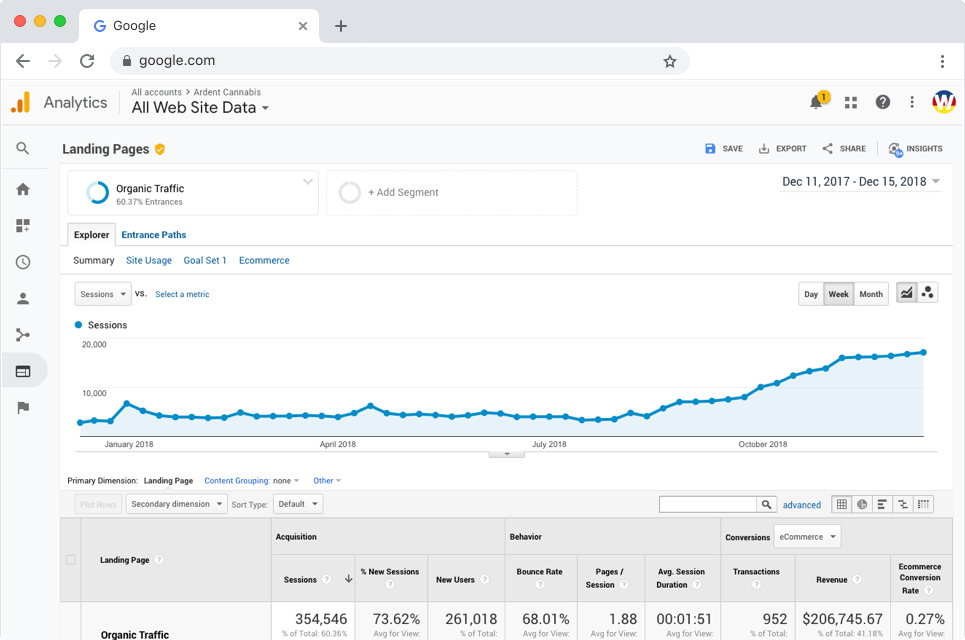Open Realtime clock icon in sidebar
965x640 pixels.
(x=23, y=262)
